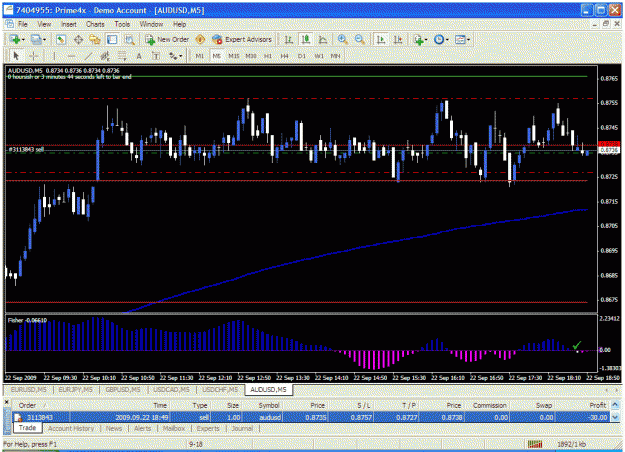Switch timeframe to M1
Image resolution: width=625 pixels, height=452 pixels.
(x=200, y=56)
